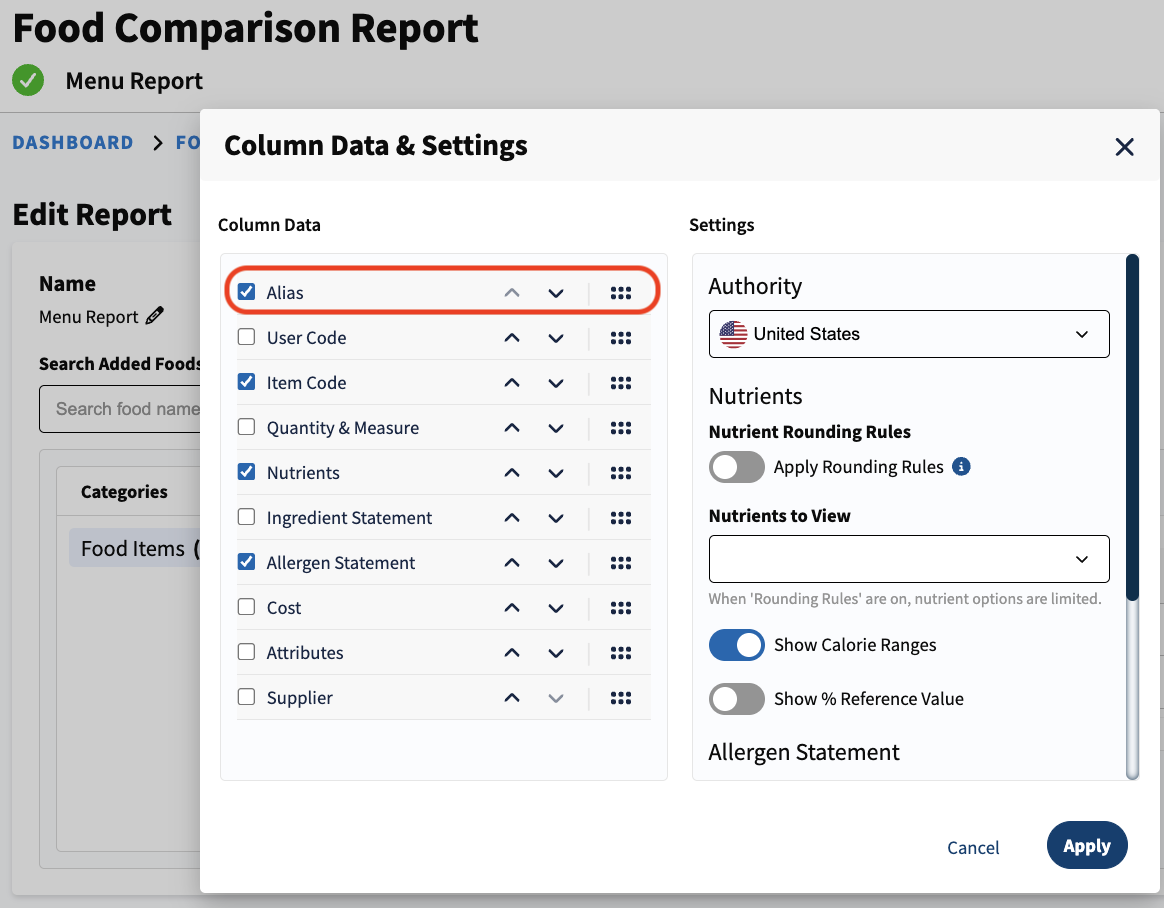Move Nutrients row down
The height and width of the screenshot is (908, 1164).
tap(555, 474)
